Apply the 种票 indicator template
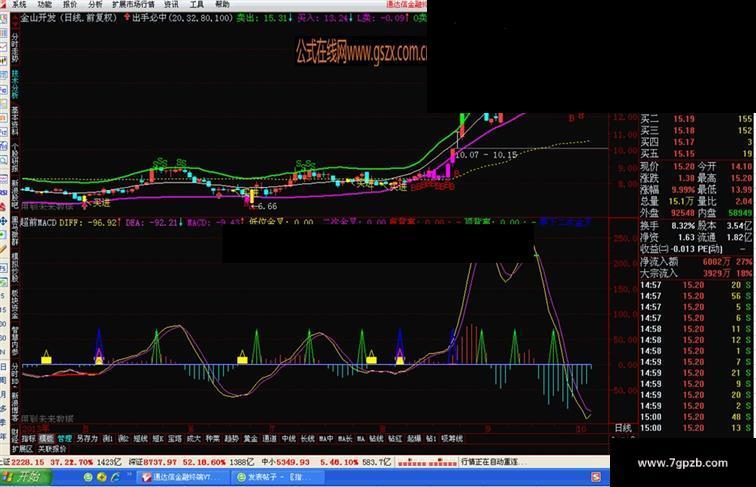The height and width of the screenshot is (487, 756). pos(213,439)
